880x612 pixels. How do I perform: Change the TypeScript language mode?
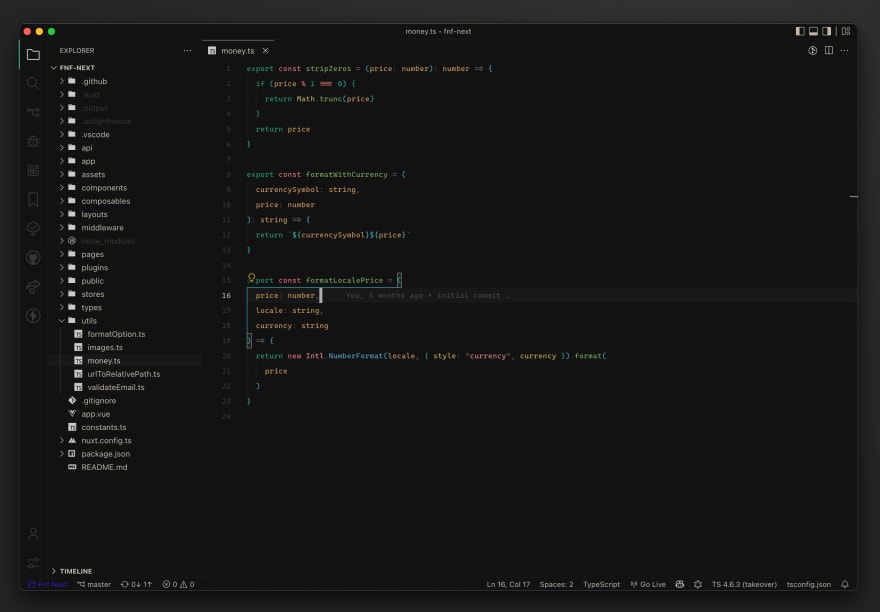[601, 584]
